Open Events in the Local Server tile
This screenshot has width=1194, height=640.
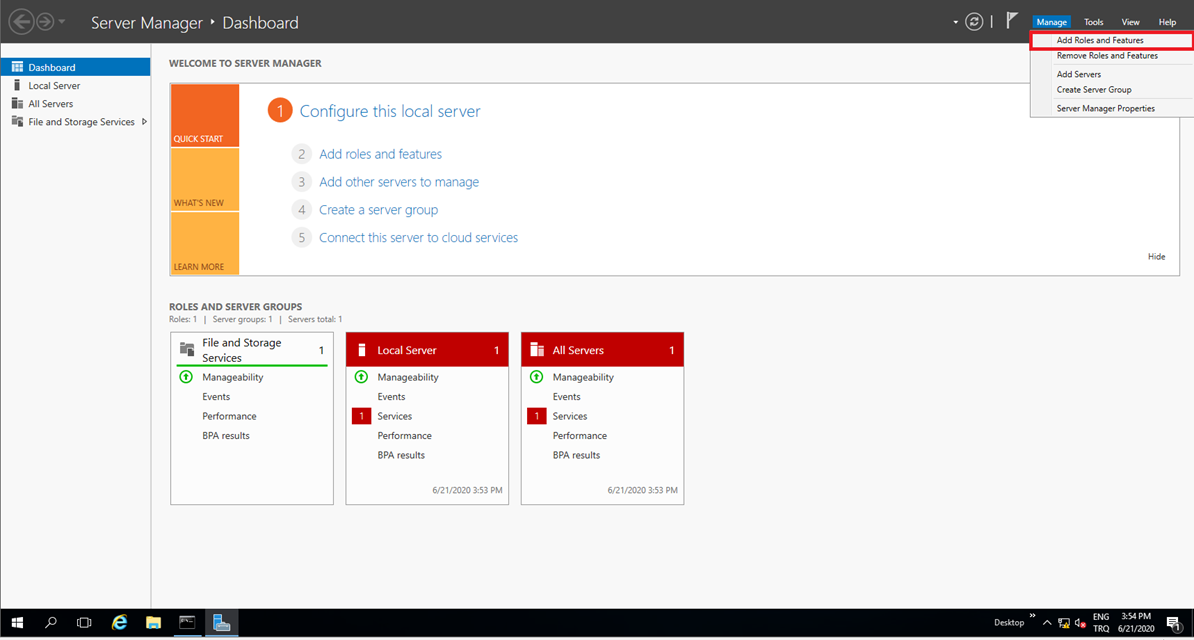point(391,396)
